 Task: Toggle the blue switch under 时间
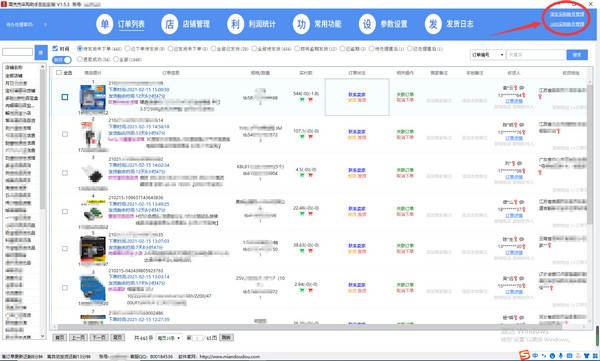(x=62, y=60)
